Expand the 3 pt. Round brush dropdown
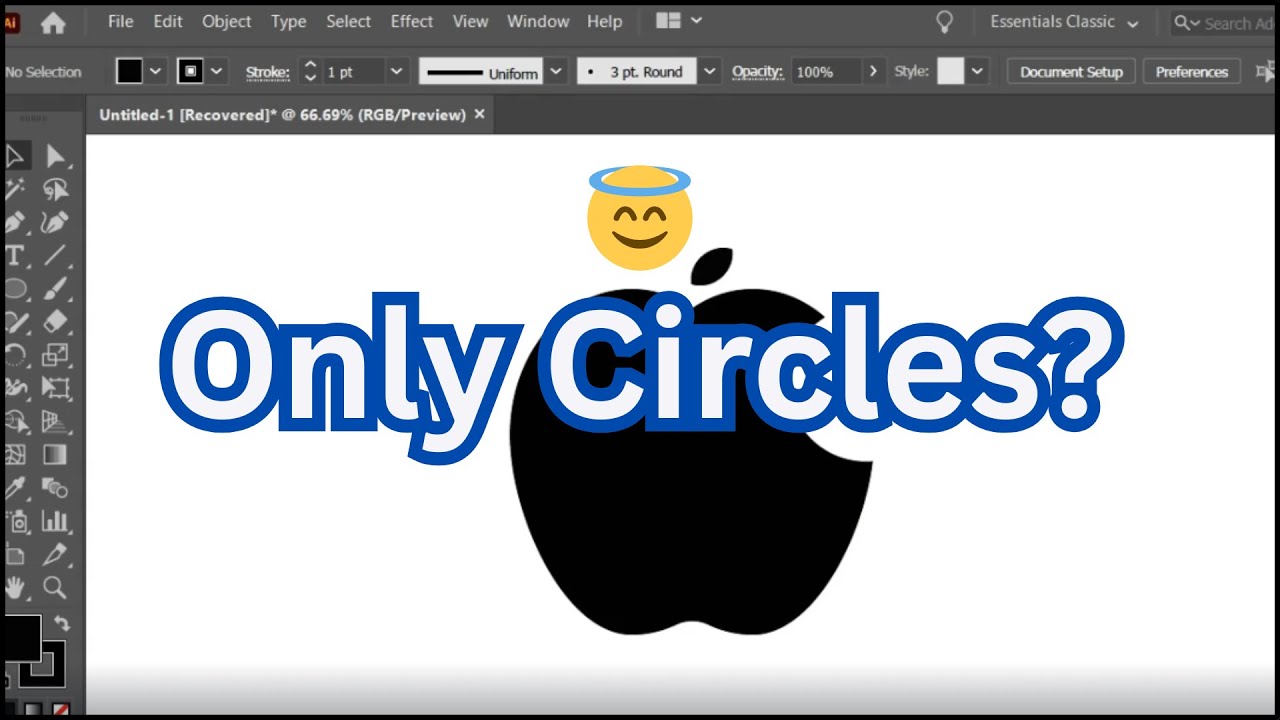 (x=709, y=71)
